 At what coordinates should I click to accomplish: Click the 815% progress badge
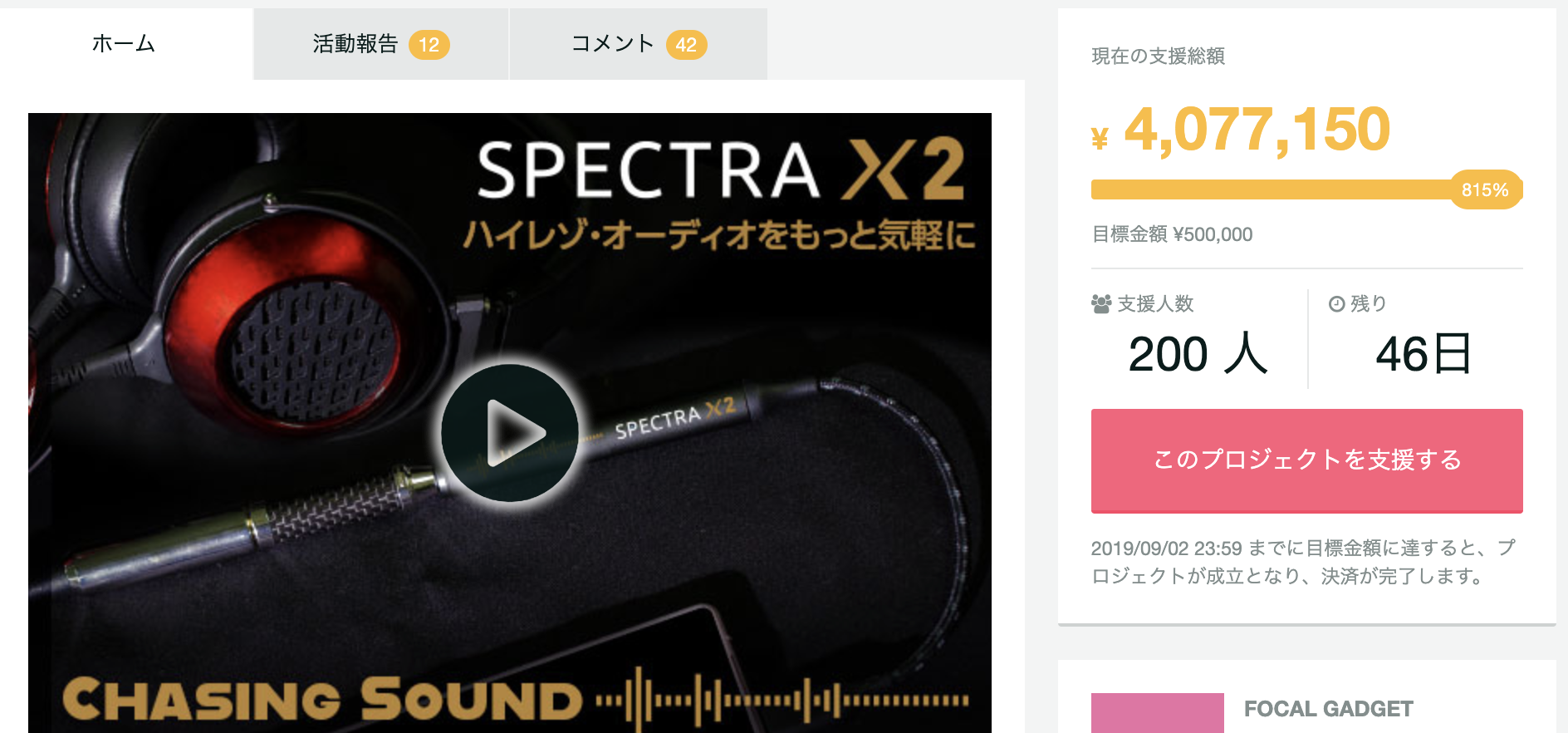(x=1486, y=189)
